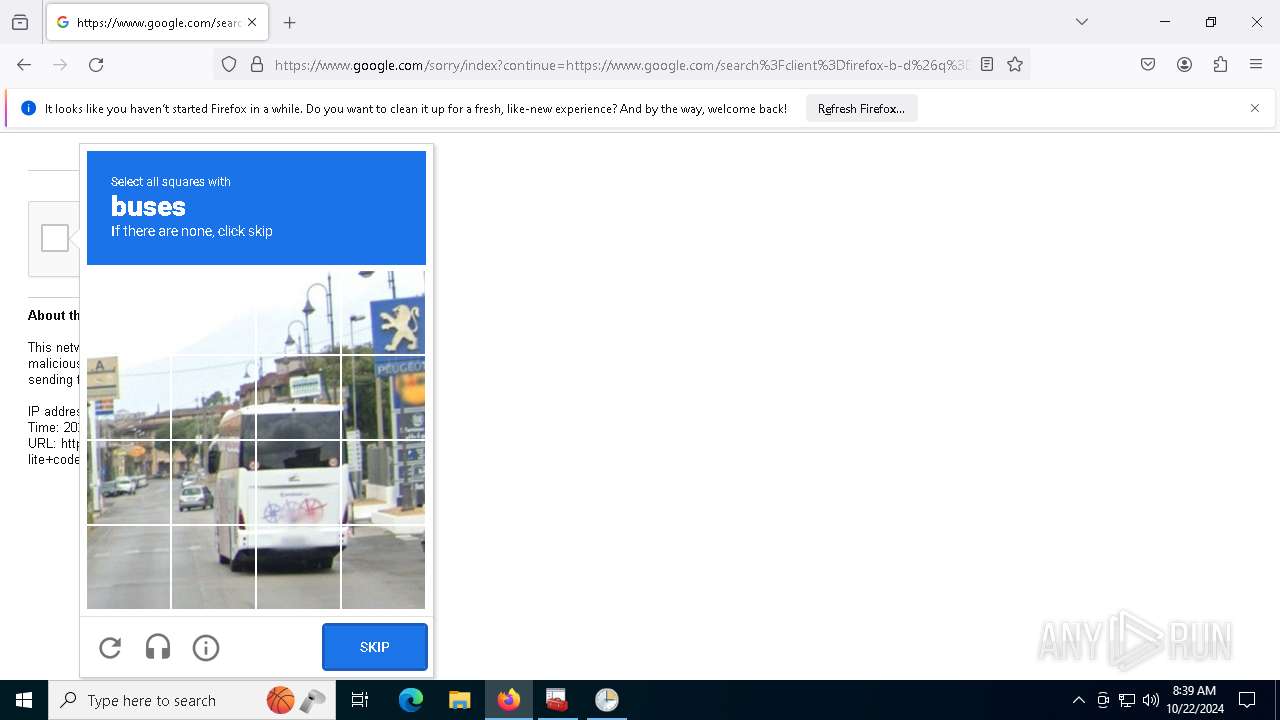
Task: Open the Firefox account icon
Action: [x=1184, y=64]
